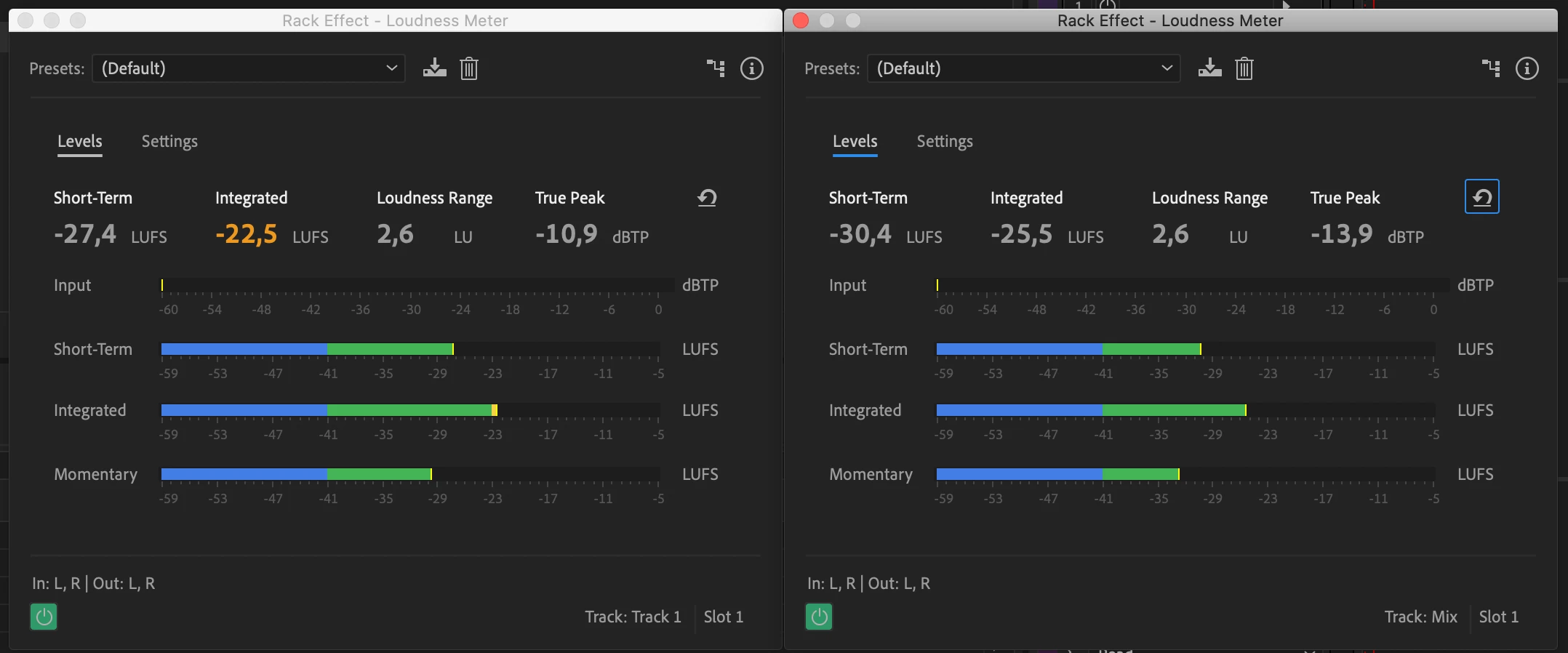1568x653 pixels.
Task: Open Presets dropdown in Track 1 window
Action: click(x=249, y=68)
